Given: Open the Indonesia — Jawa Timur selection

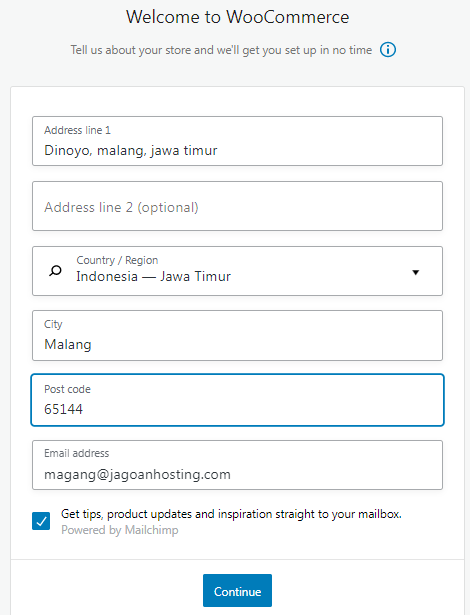Looking at the screenshot, I should tap(153, 277).
